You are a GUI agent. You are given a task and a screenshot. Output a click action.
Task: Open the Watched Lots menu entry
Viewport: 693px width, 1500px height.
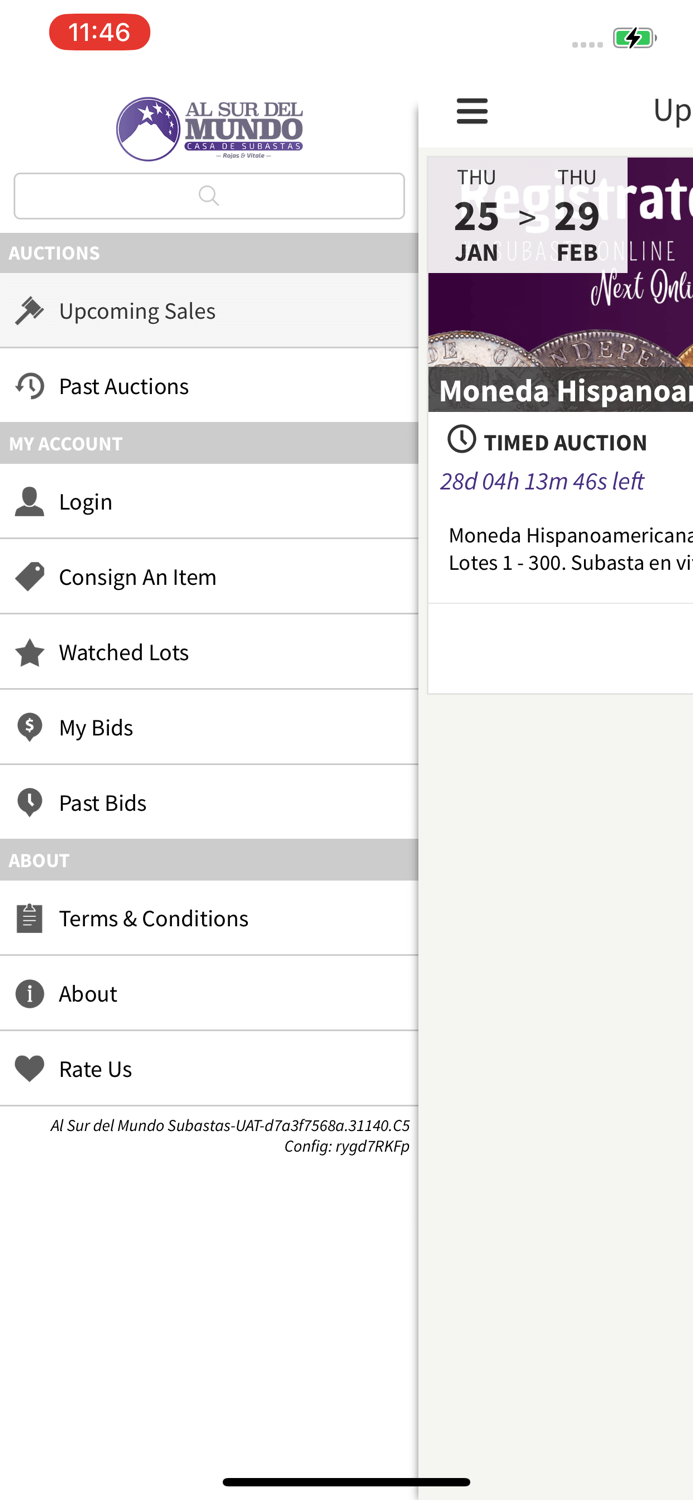[x=124, y=653]
